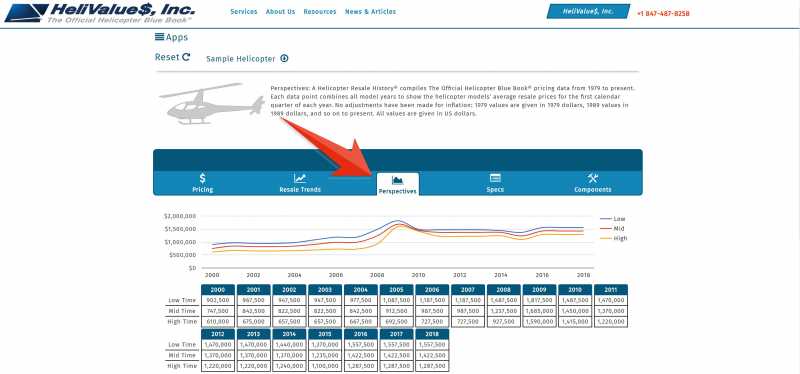Select the Pricing dollar sign icon
The width and height of the screenshot is (800, 374).
[x=203, y=178]
